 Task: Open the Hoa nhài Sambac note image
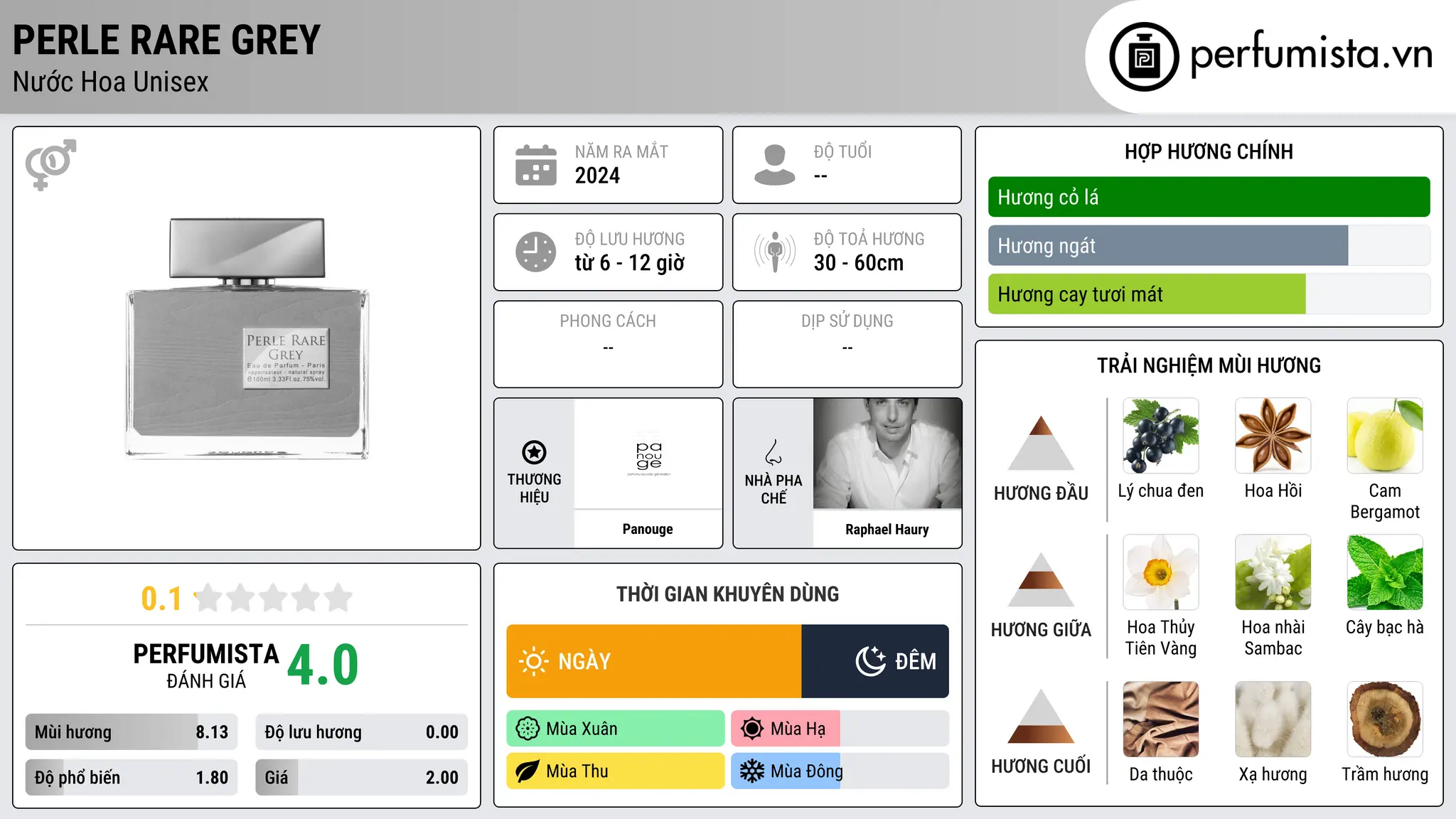tap(1273, 572)
